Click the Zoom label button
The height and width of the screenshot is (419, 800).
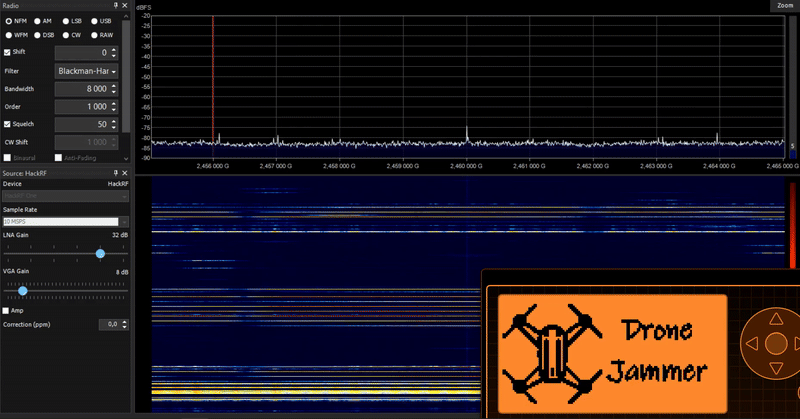click(x=785, y=6)
